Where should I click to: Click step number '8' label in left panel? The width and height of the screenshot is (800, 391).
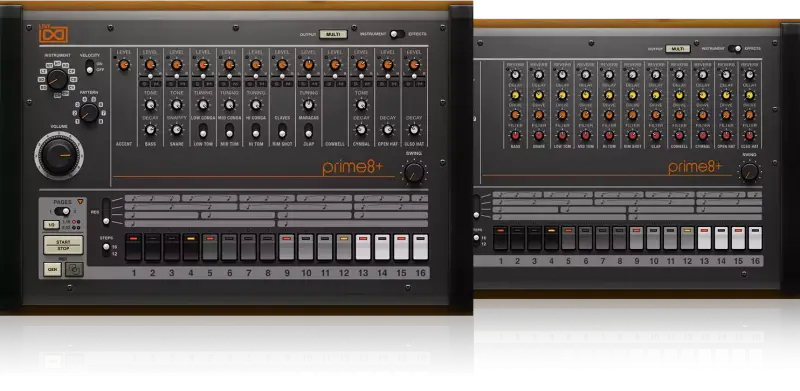coord(268,273)
